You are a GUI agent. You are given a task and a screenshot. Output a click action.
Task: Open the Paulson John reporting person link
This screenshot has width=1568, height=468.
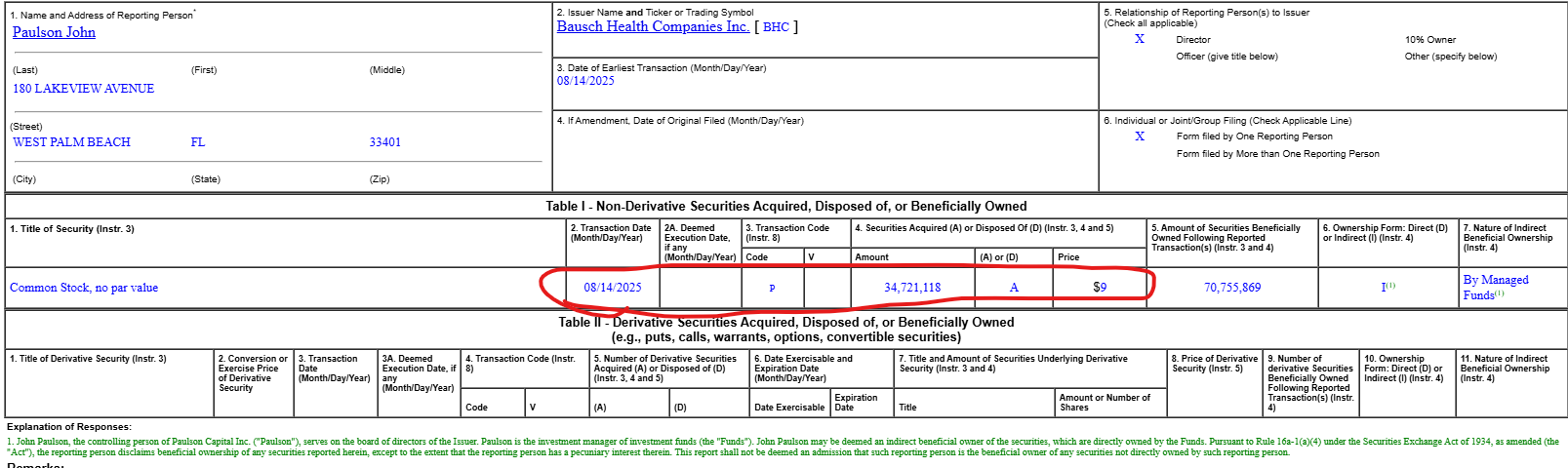pyautogui.click(x=54, y=32)
